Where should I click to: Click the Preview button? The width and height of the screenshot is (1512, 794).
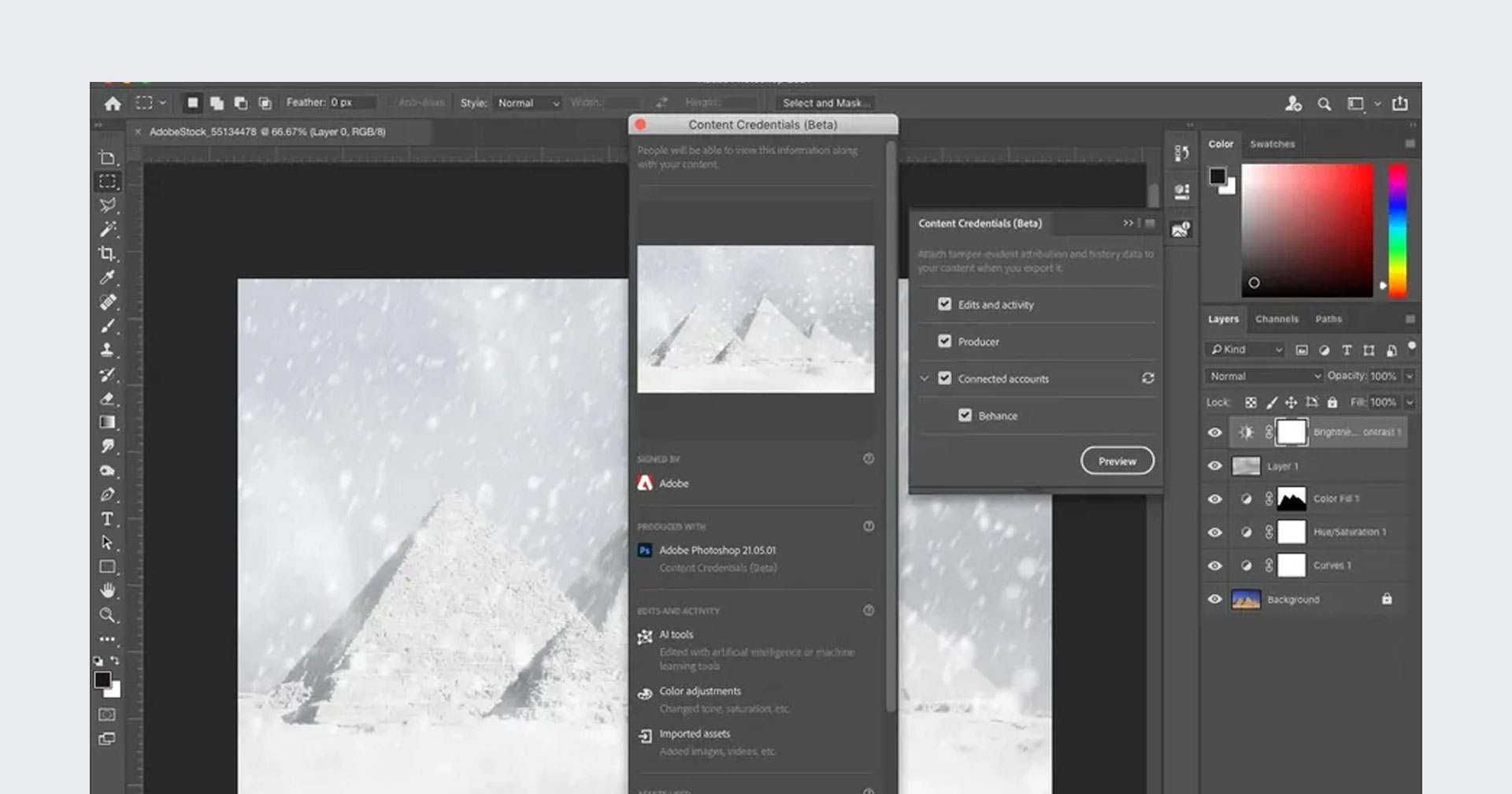pyautogui.click(x=1117, y=461)
